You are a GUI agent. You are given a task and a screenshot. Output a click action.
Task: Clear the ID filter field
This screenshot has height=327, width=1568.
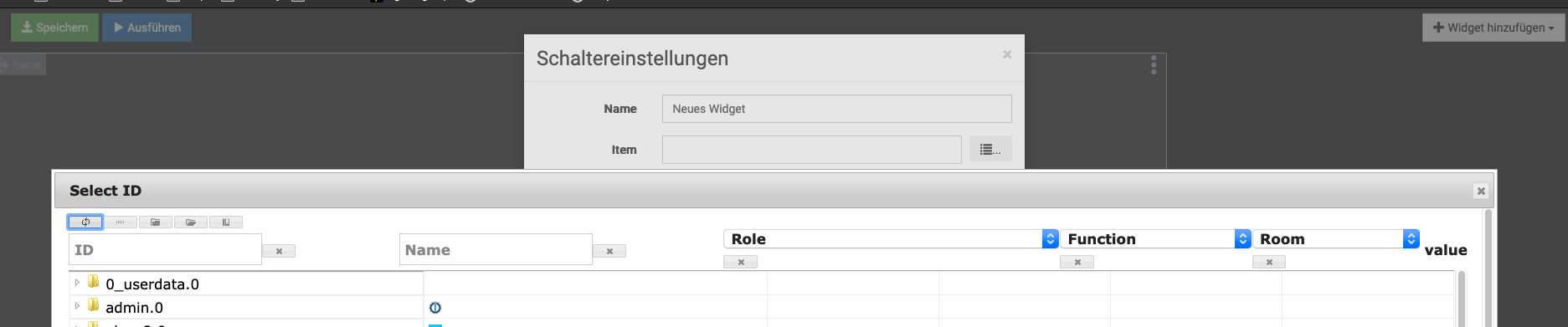(x=279, y=251)
